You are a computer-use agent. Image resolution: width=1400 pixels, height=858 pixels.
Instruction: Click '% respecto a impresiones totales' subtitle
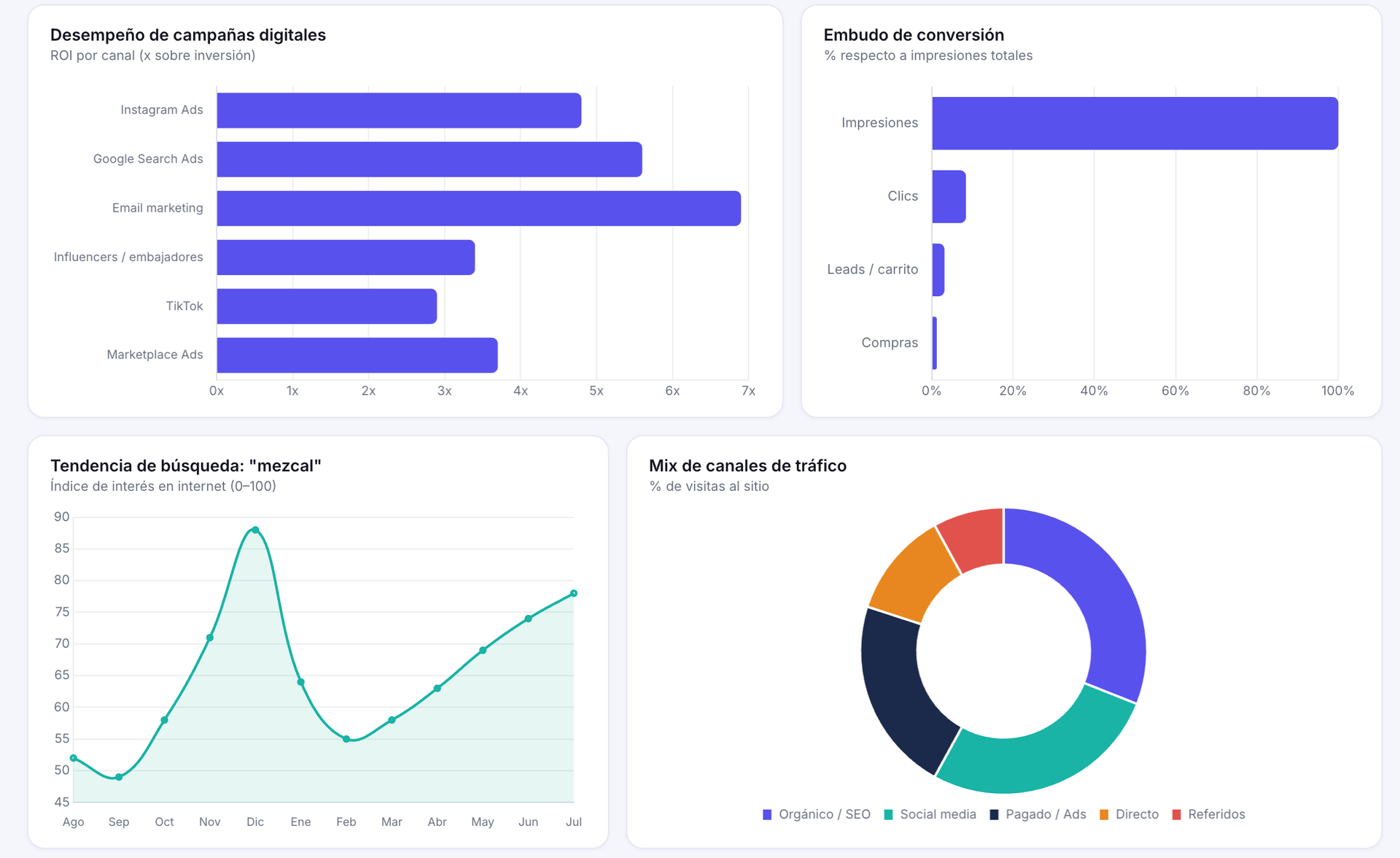click(928, 55)
